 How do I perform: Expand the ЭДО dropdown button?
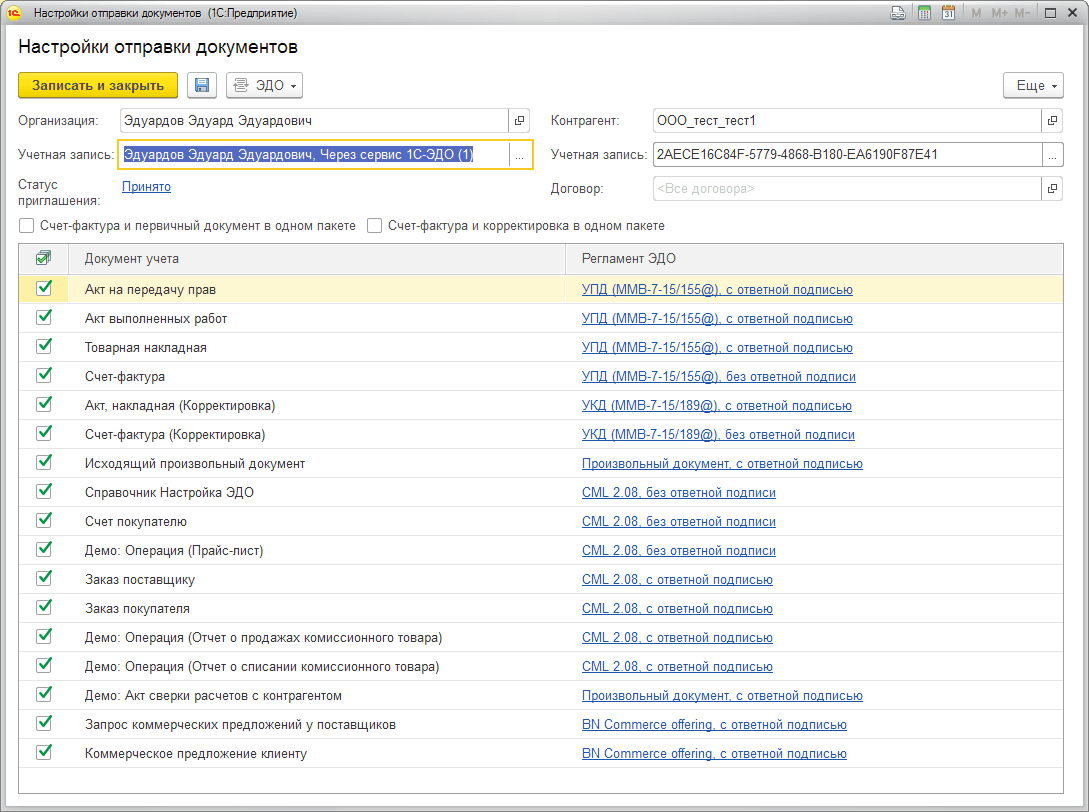(265, 85)
